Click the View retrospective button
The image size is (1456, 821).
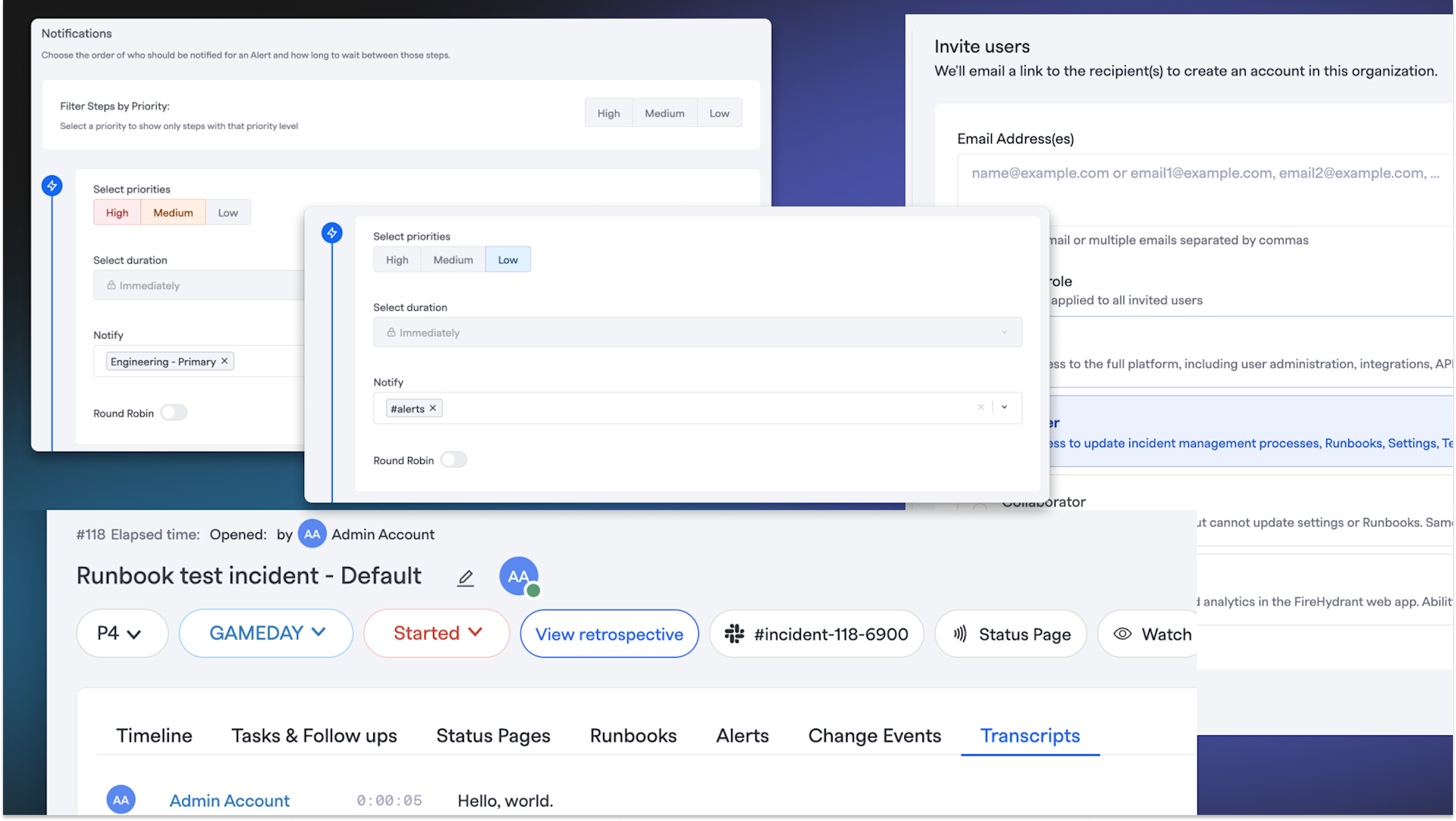[609, 635]
